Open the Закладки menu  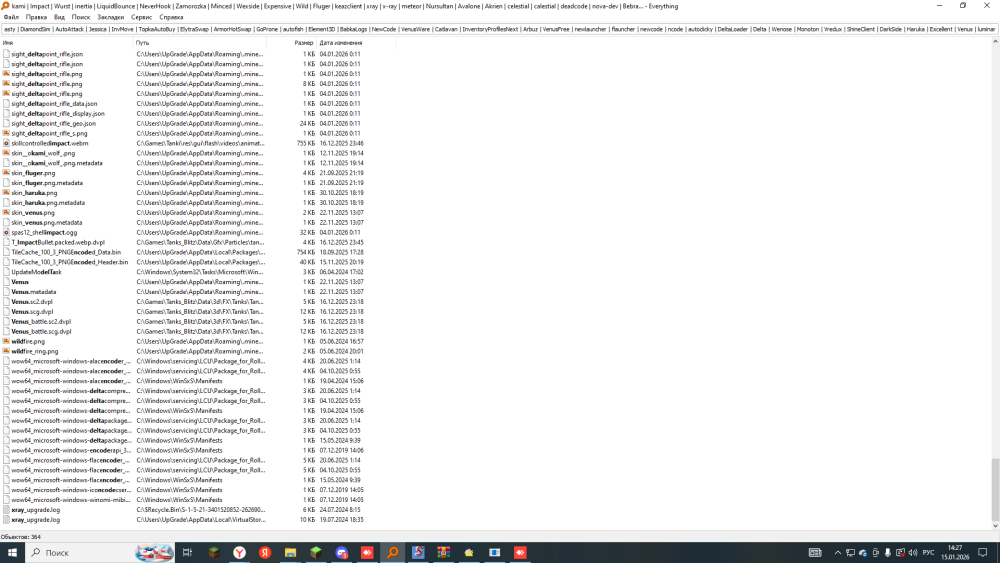(x=110, y=17)
